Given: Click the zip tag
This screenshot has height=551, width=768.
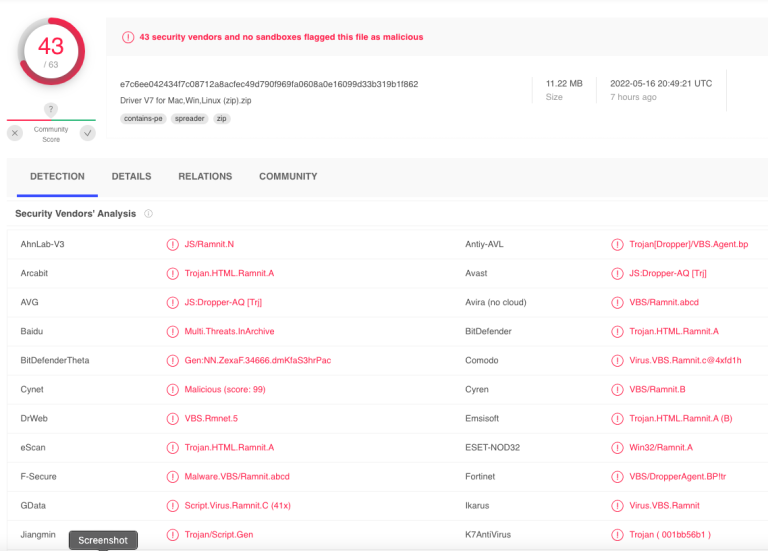Looking at the screenshot, I should [x=221, y=119].
